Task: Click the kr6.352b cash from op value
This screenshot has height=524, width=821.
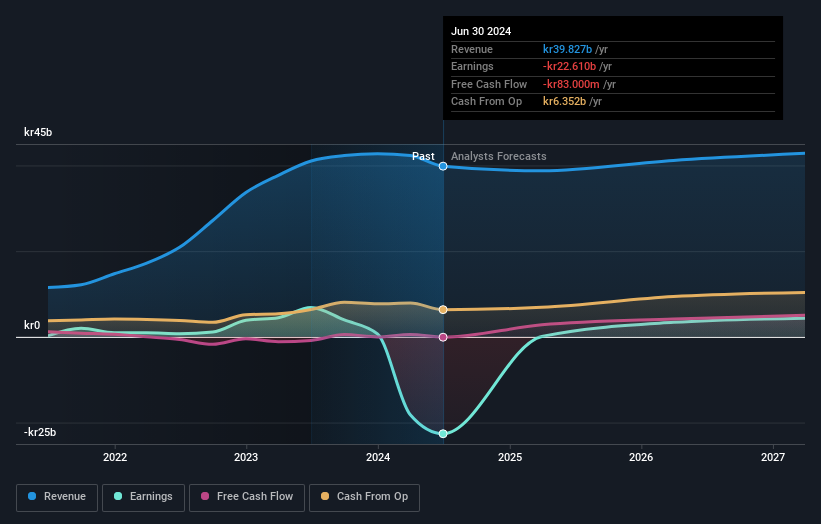Action: pos(564,102)
